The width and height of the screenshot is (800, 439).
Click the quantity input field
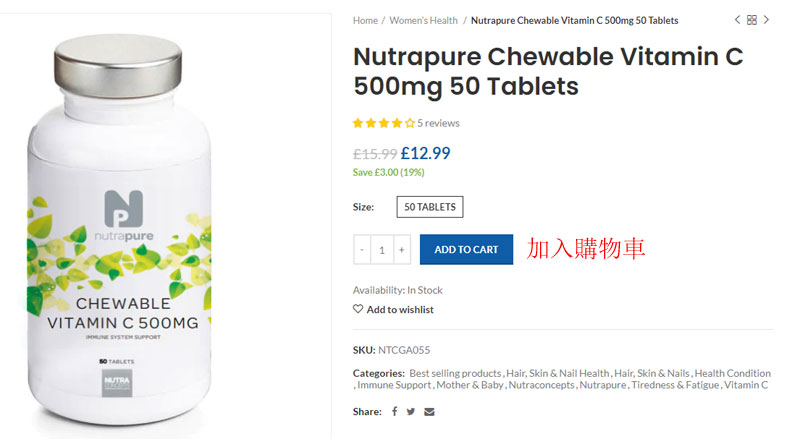382,250
